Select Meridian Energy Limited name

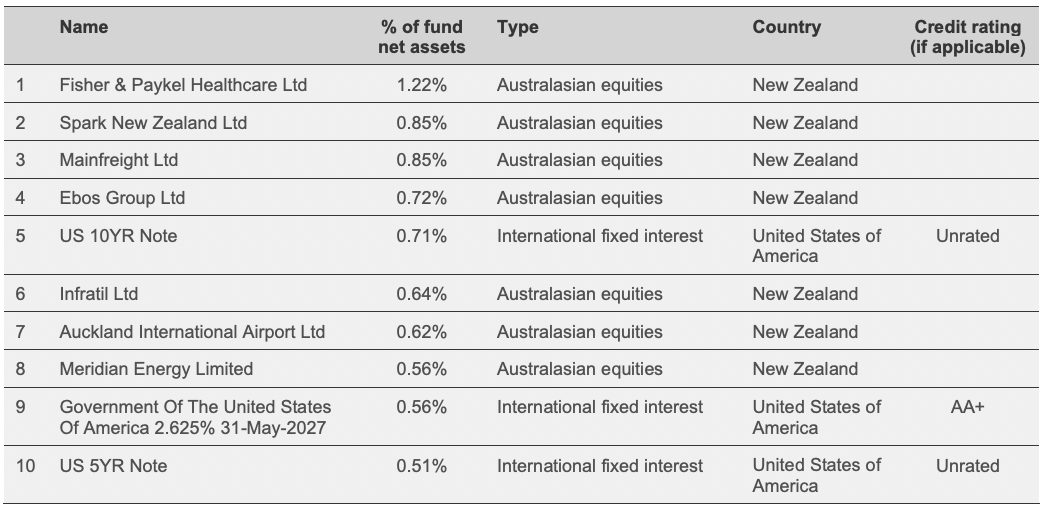[156, 369]
